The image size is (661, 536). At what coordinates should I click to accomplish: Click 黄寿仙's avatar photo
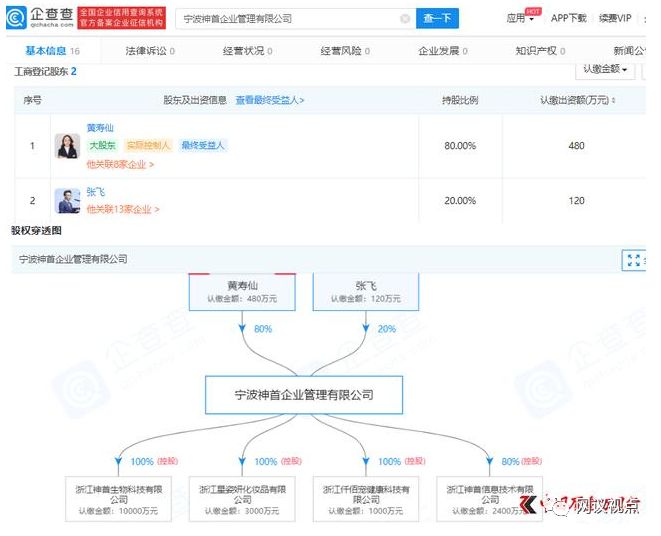tap(67, 146)
